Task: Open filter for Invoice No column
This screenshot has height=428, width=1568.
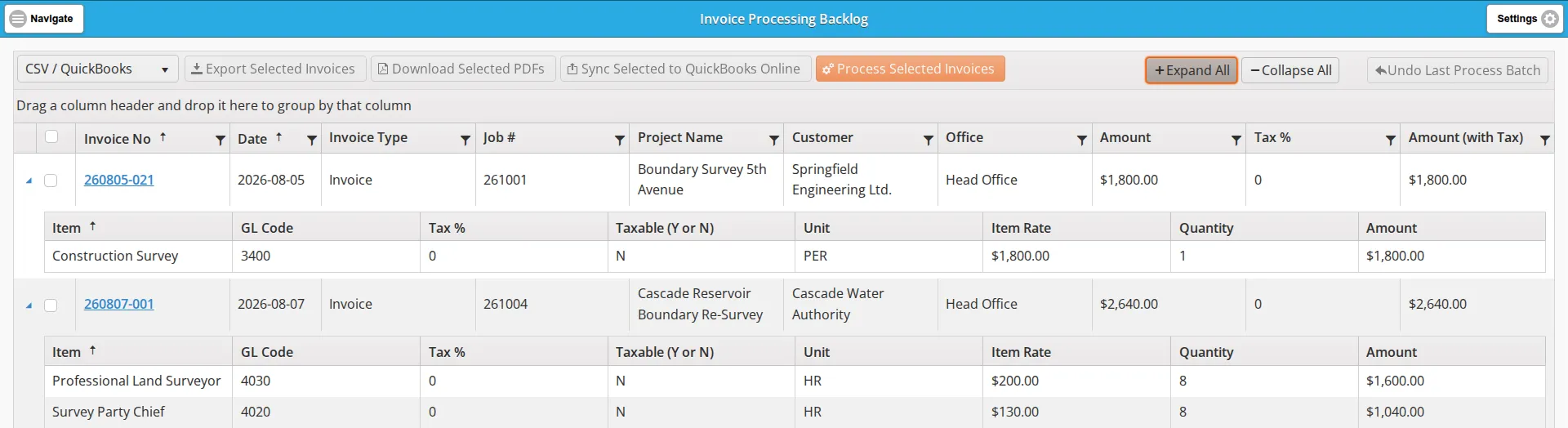Action: [220, 140]
